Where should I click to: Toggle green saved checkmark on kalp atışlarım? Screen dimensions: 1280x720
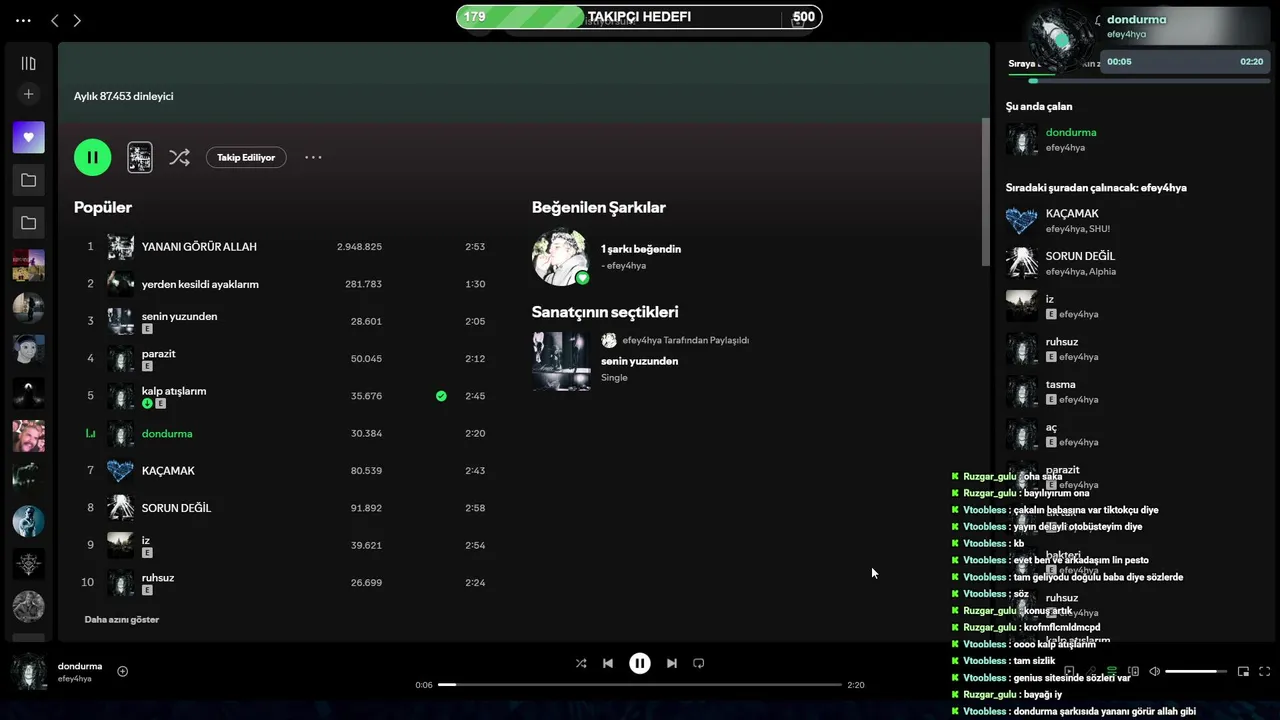[x=441, y=396]
